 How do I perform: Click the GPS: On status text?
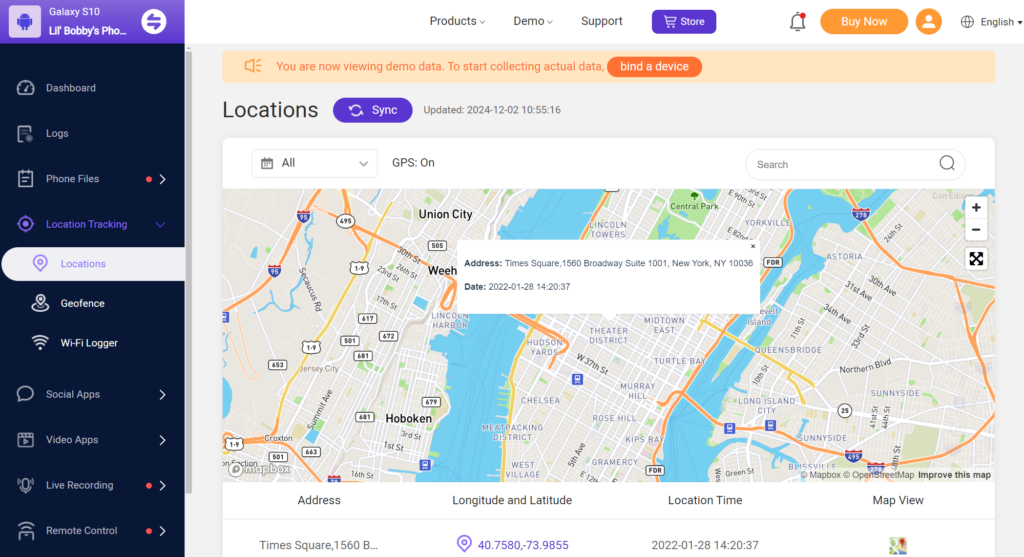tap(413, 163)
